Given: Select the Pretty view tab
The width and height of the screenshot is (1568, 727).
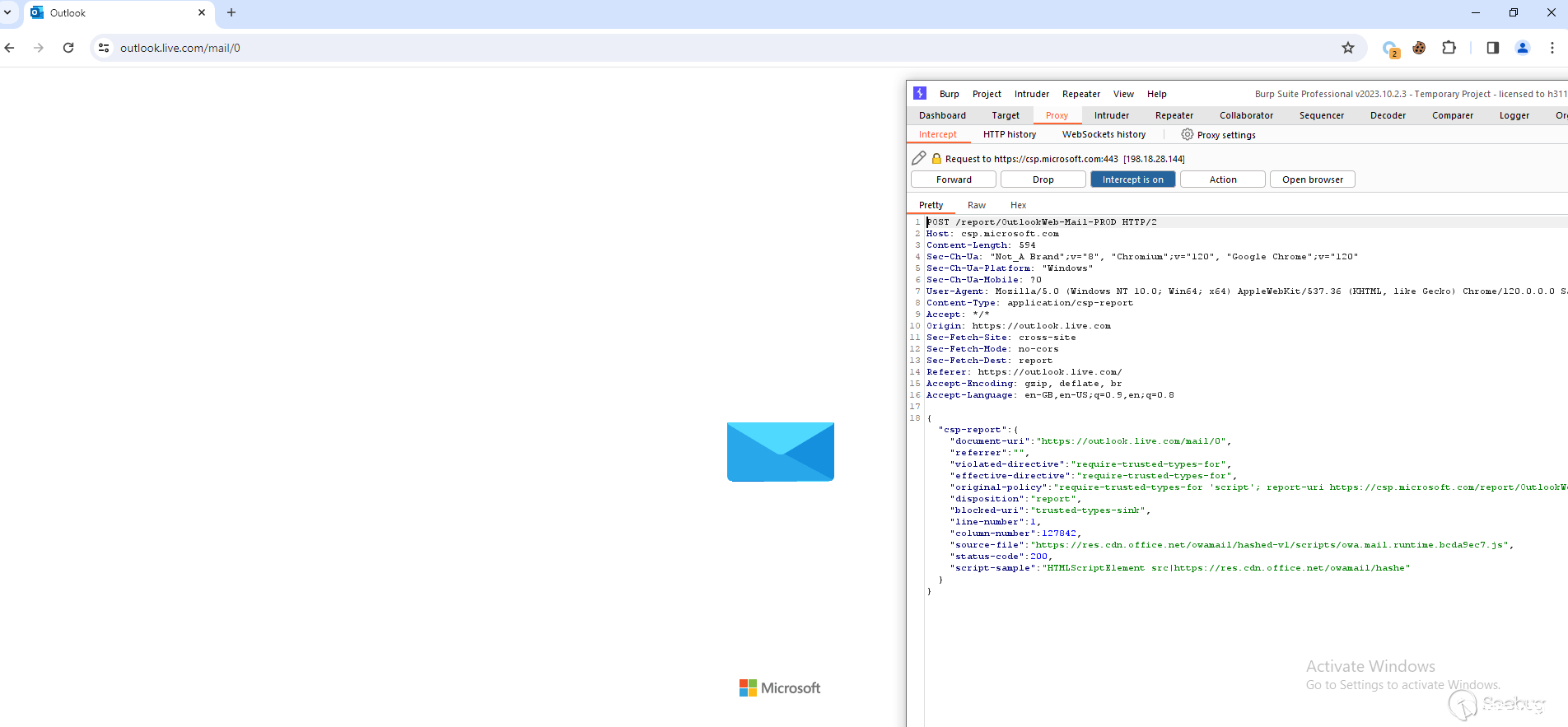Looking at the screenshot, I should click(x=931, y=205).
